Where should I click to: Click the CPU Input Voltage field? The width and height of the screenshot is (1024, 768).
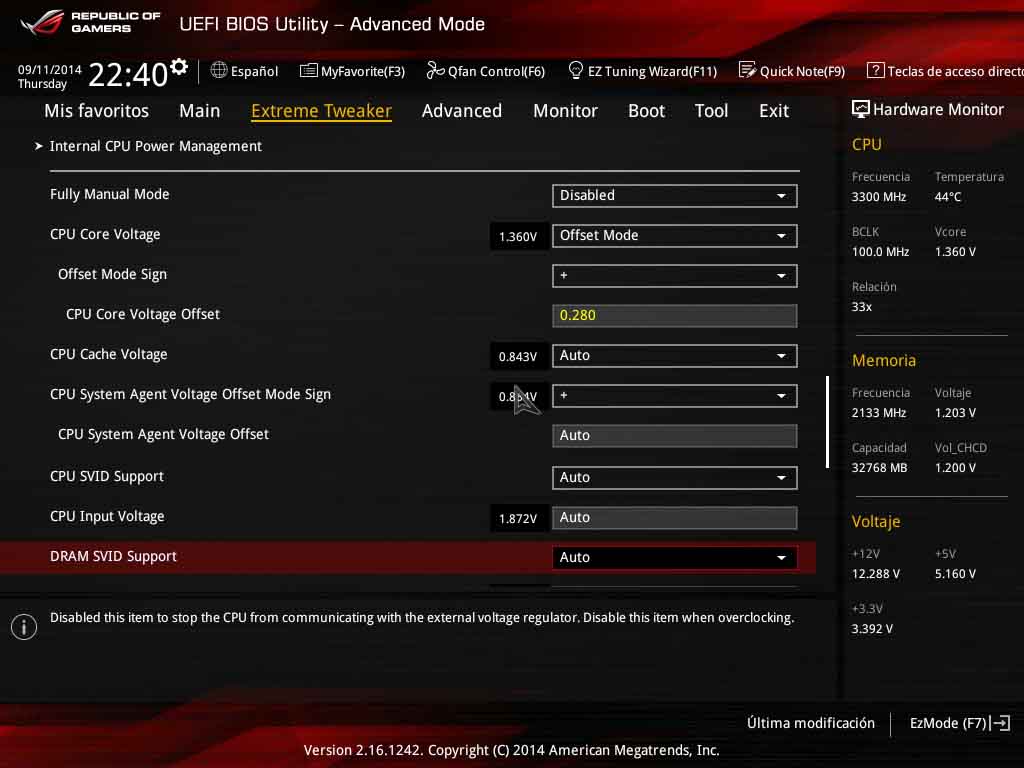(675, 517)
